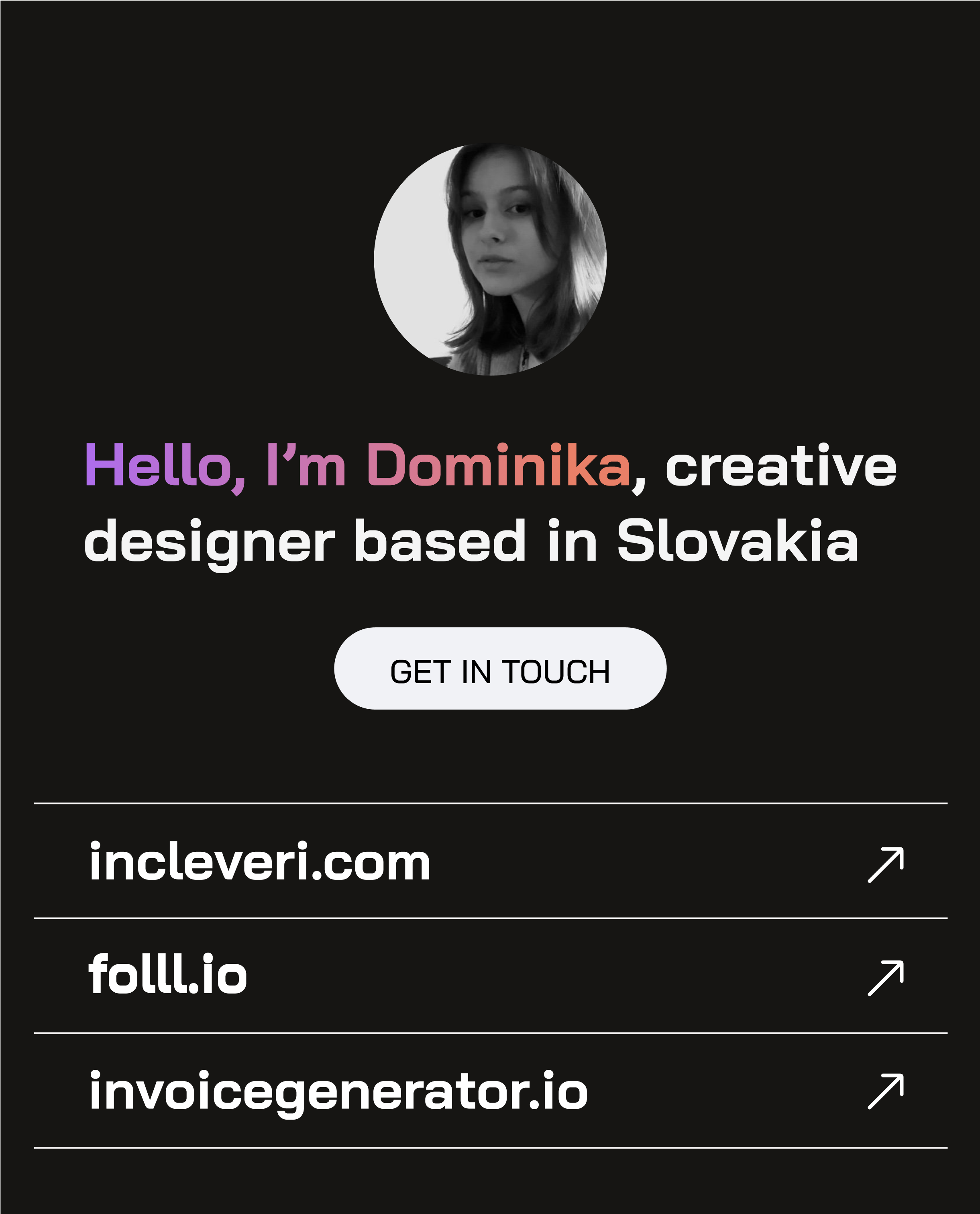980x1214 pixels.
Task: Click the word "designer" in the heading
Action: tap(210, 542)
